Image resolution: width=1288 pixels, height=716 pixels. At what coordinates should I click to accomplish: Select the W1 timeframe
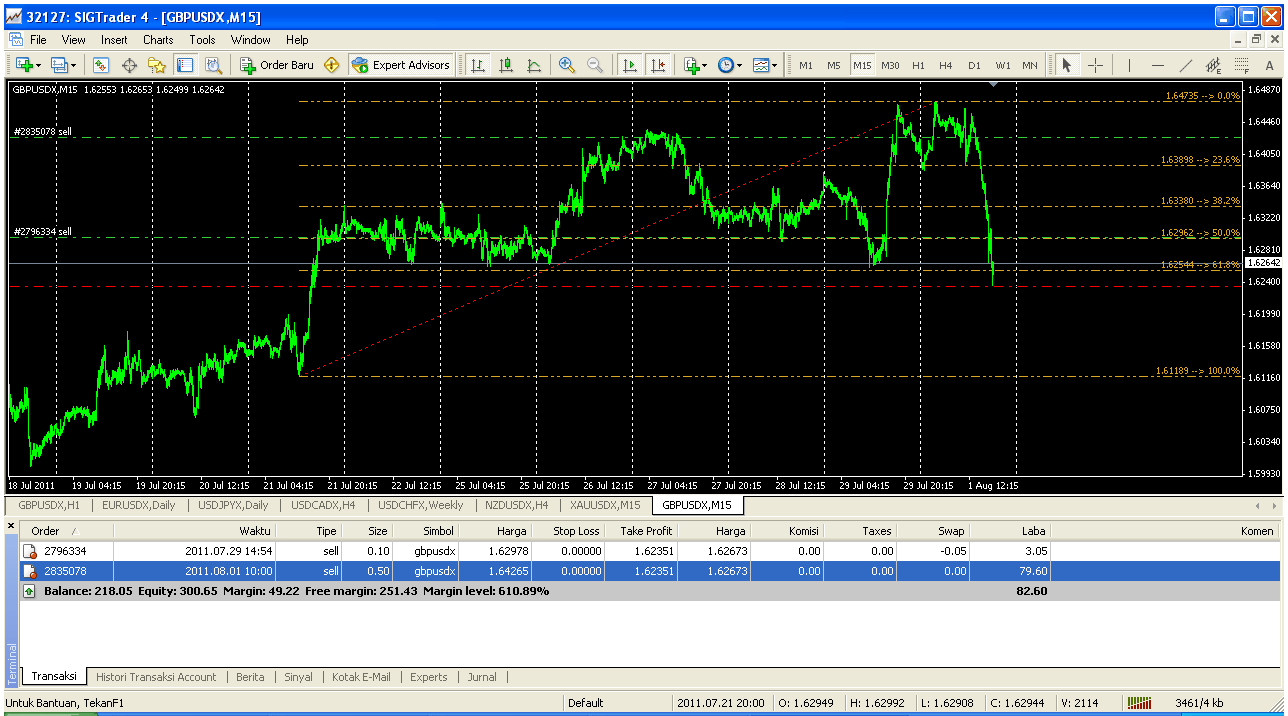1002,65
